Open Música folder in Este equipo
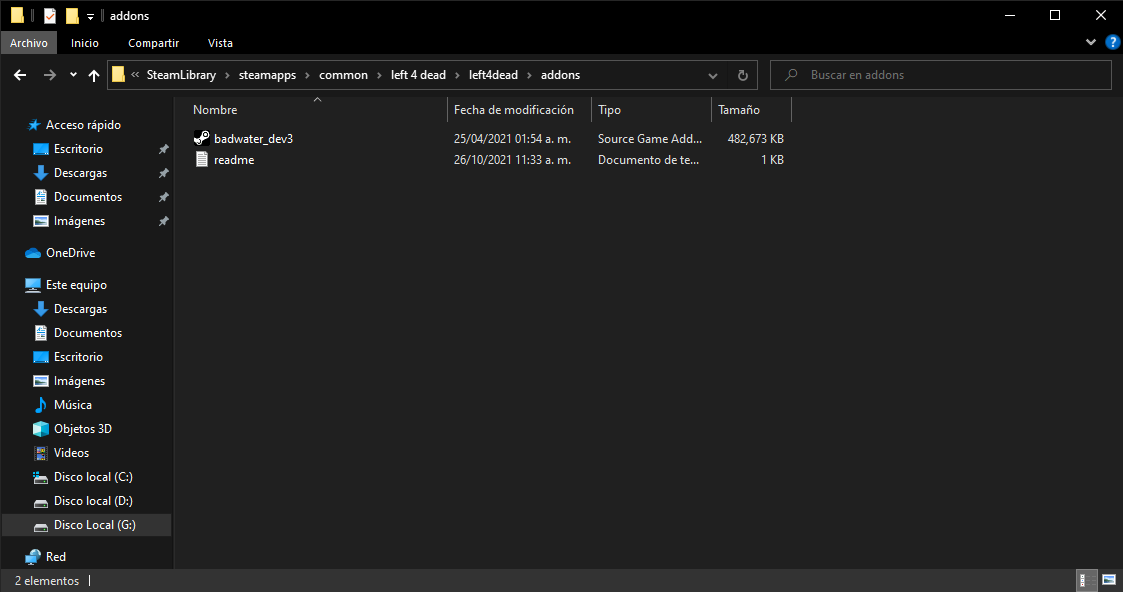 click(72, 405)
